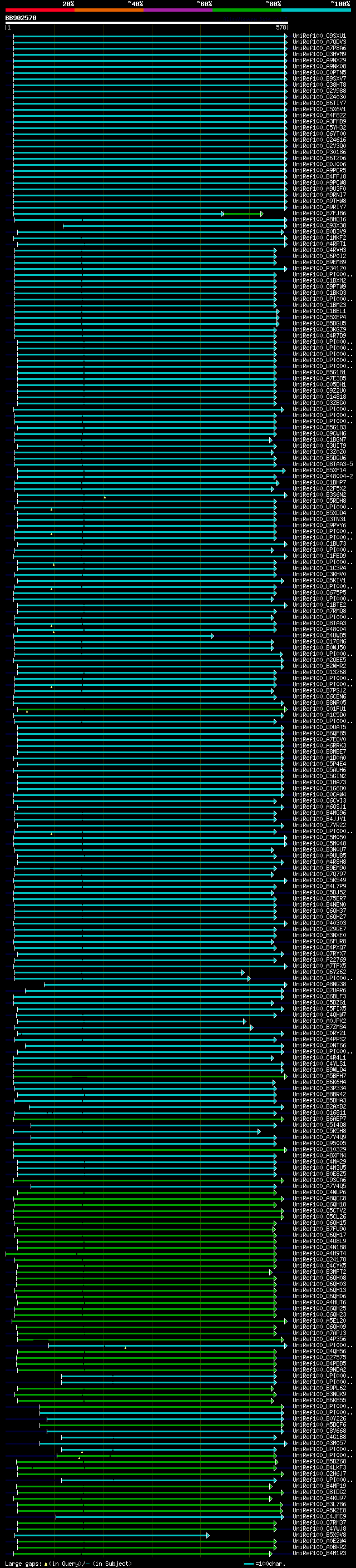Open hit UniRef100_A9RIY7
This screenshot has width=356, height=1568.
(x=319, y=207)
